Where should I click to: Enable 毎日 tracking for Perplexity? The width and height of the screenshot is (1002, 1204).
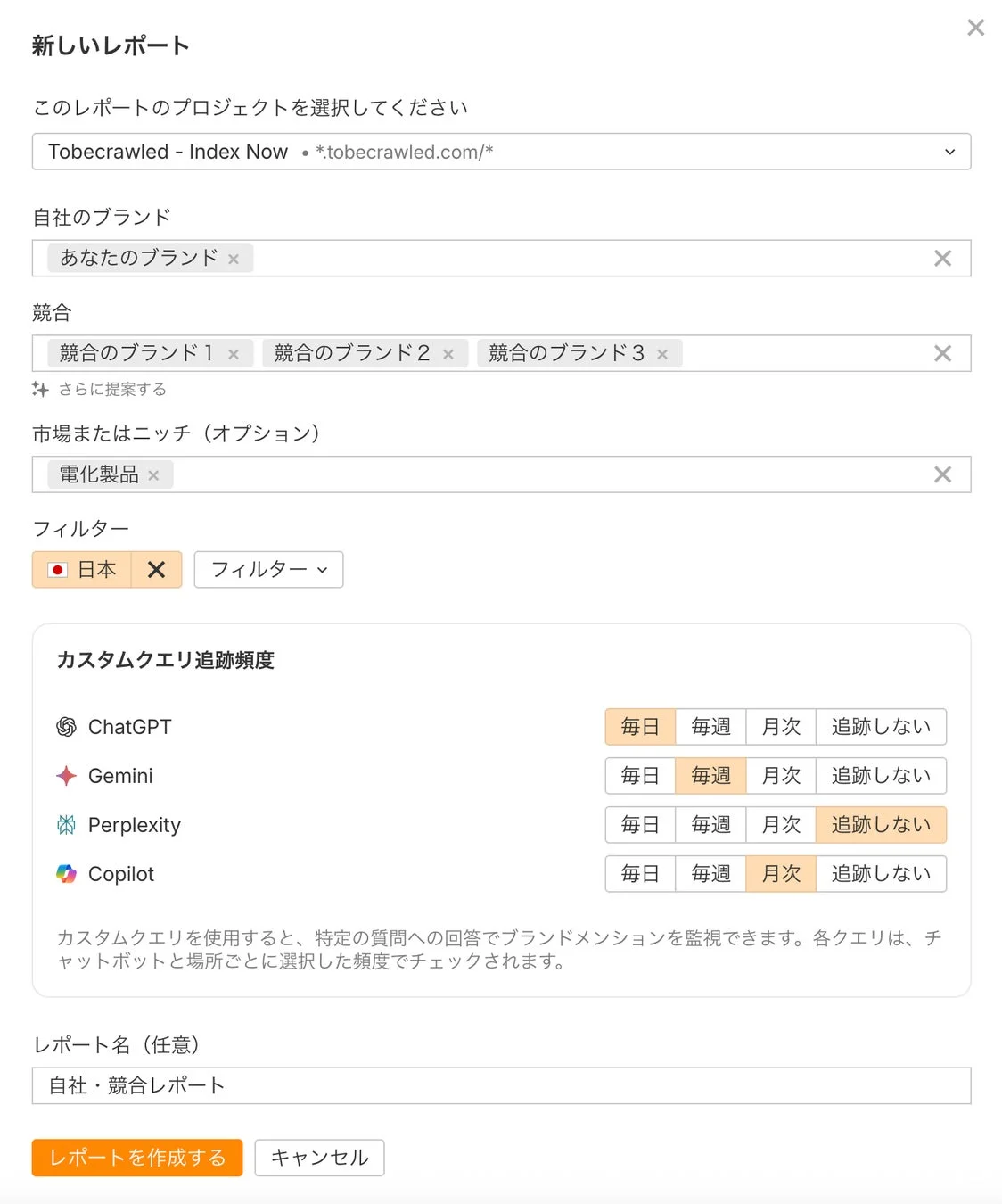[x=639, y=825]
